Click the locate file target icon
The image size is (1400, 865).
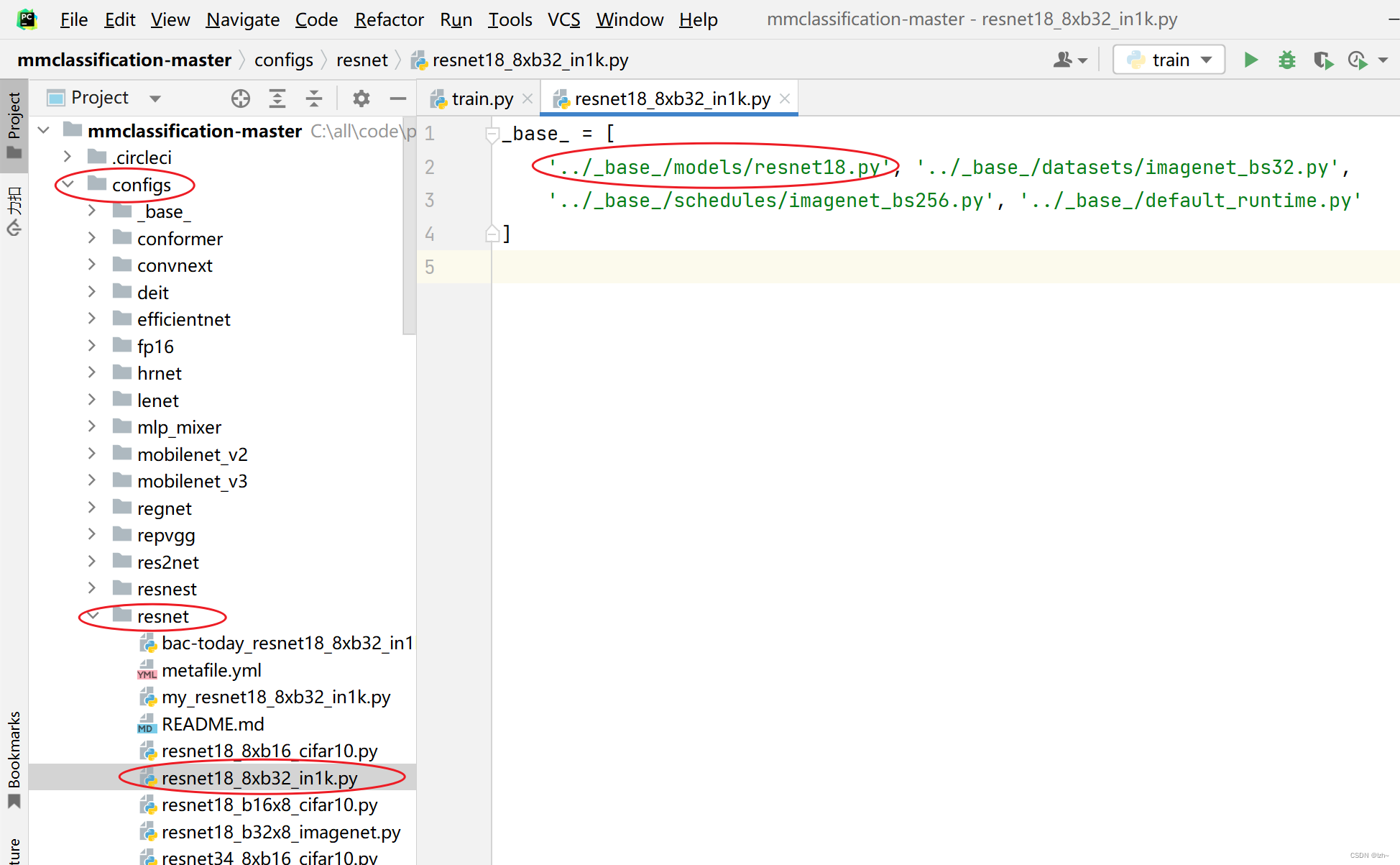pyautogui.click(x=241, y=99)
